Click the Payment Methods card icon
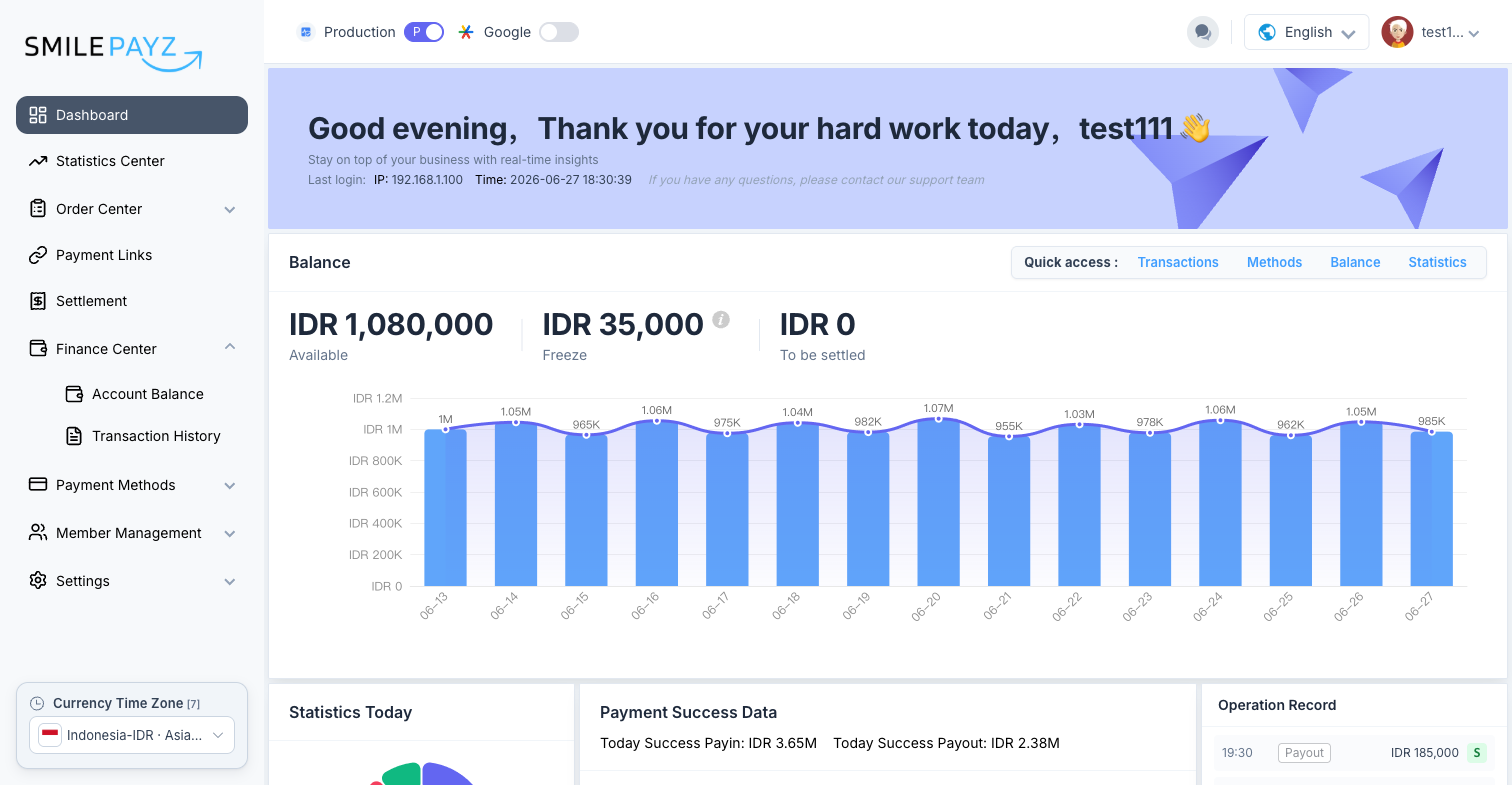This screenshot has height=785, width=1512. (x=38, y=485)
